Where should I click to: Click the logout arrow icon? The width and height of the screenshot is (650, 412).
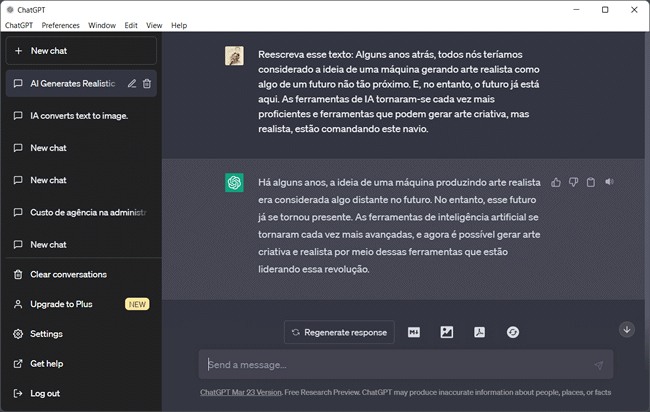point(18,394)
